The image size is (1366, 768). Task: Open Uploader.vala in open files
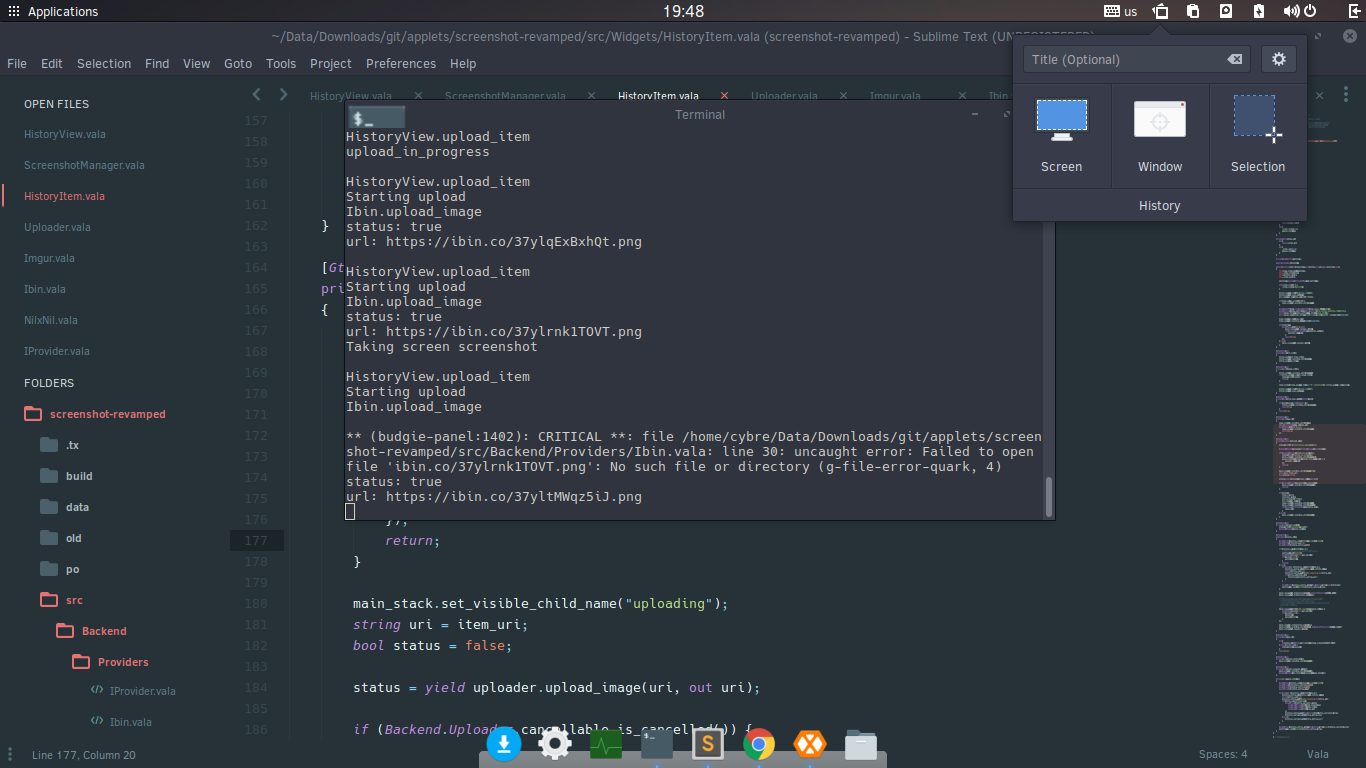[57, 227]
